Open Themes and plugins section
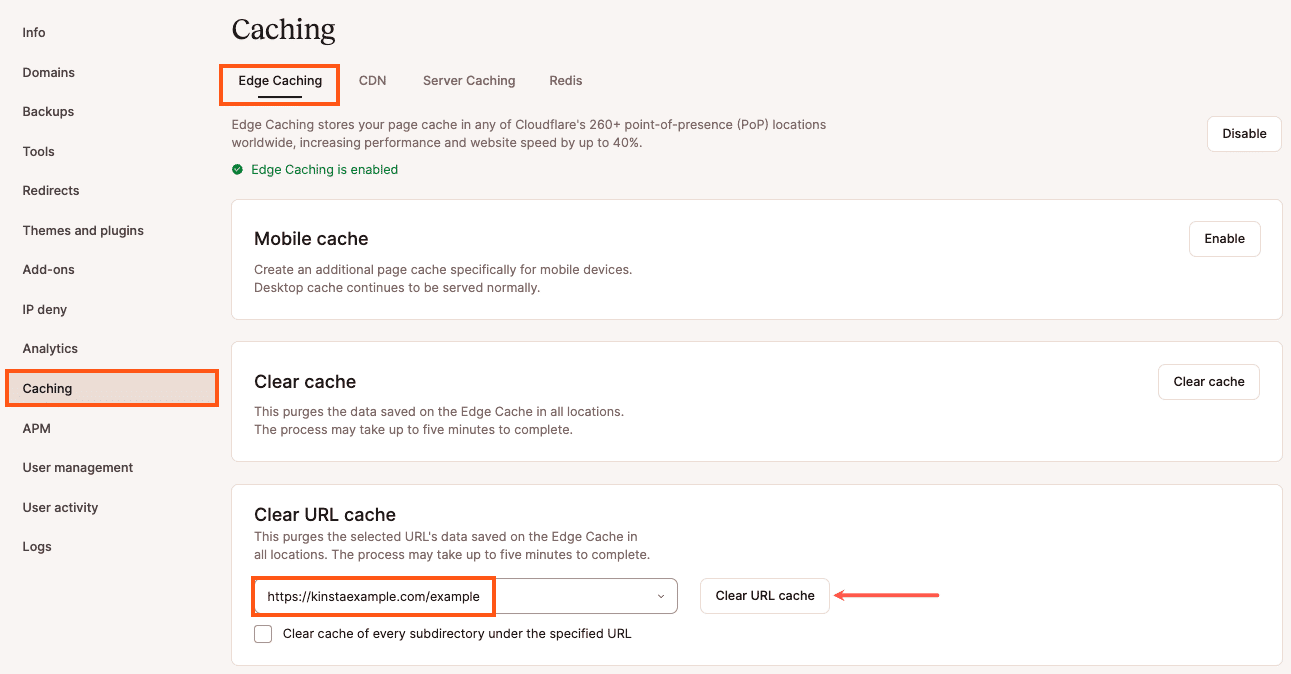 coord(83,231)
